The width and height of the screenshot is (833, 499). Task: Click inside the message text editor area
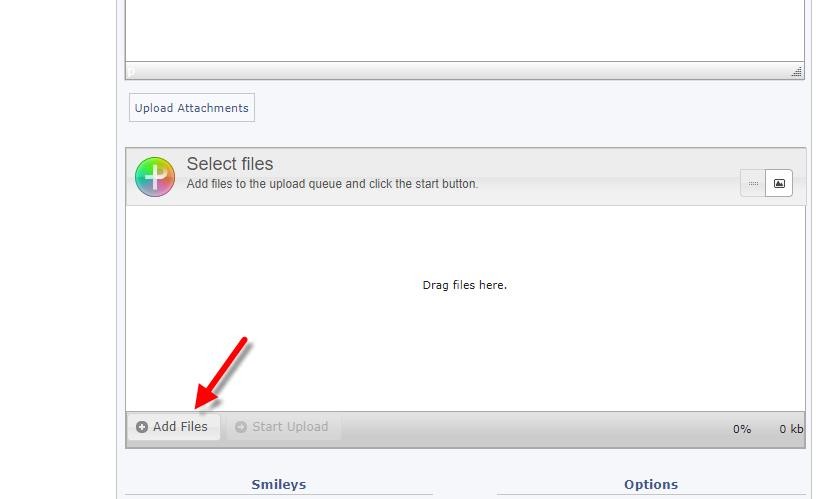464,30
